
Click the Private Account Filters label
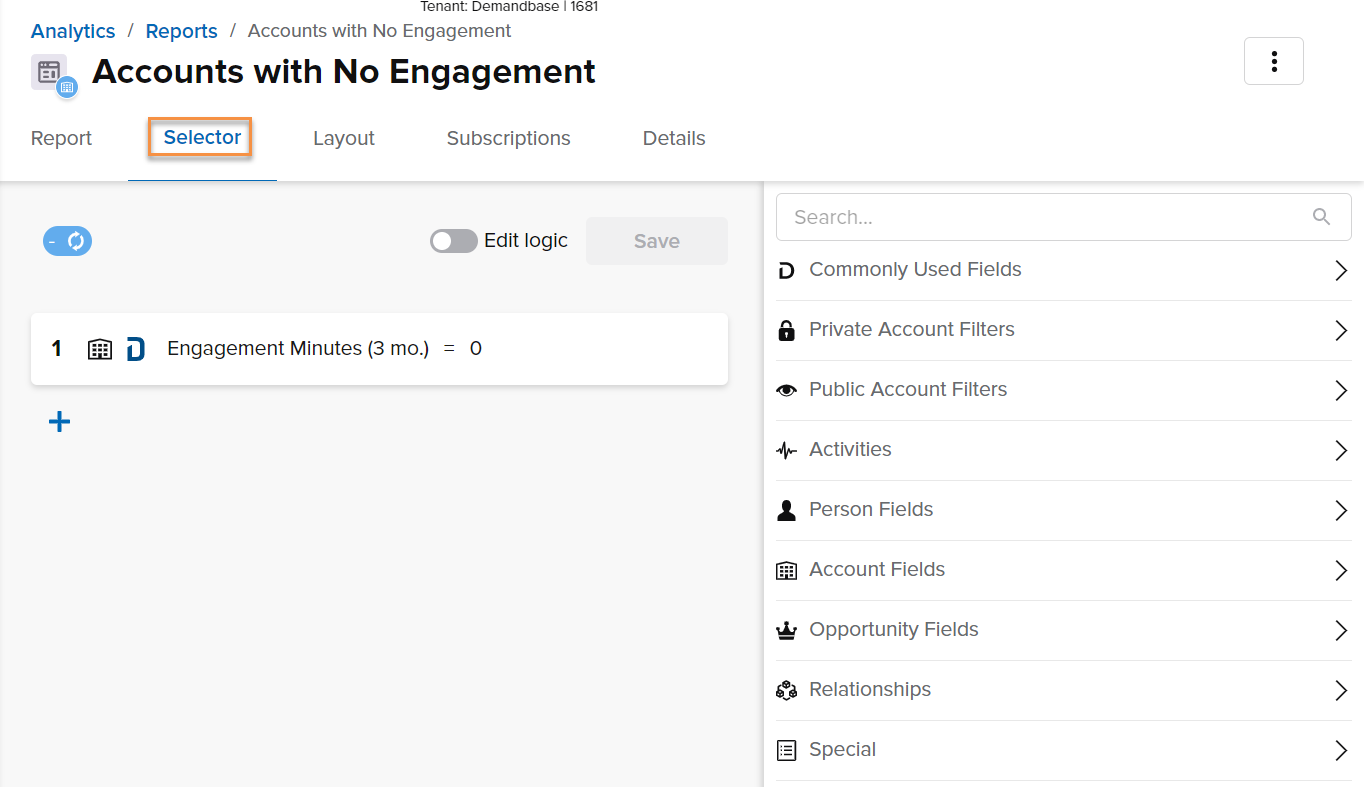pyautogui.click(x=912, y=330)
